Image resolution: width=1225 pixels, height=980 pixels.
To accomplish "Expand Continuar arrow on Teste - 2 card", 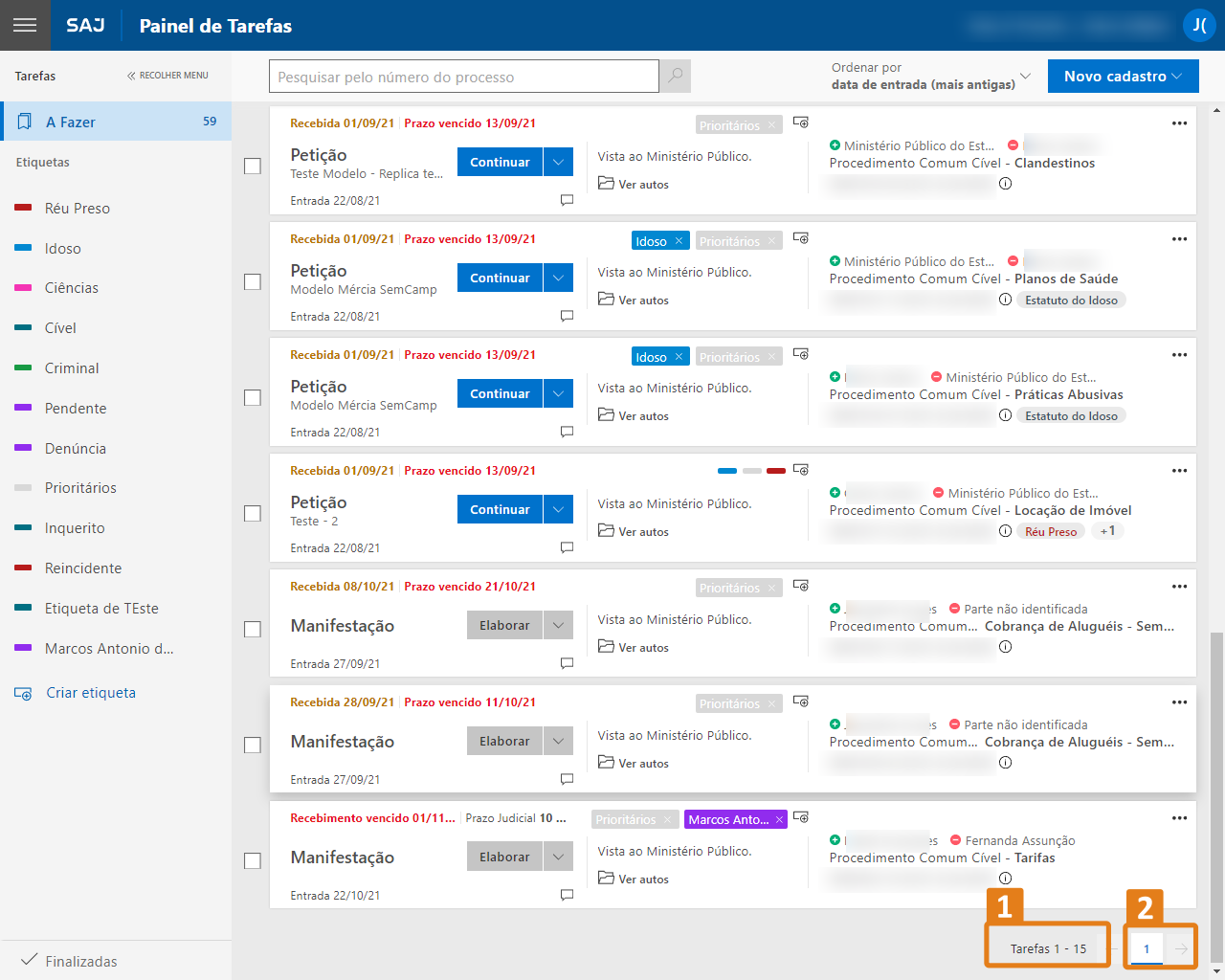I will pyautogui.click(x=558, y=509).
